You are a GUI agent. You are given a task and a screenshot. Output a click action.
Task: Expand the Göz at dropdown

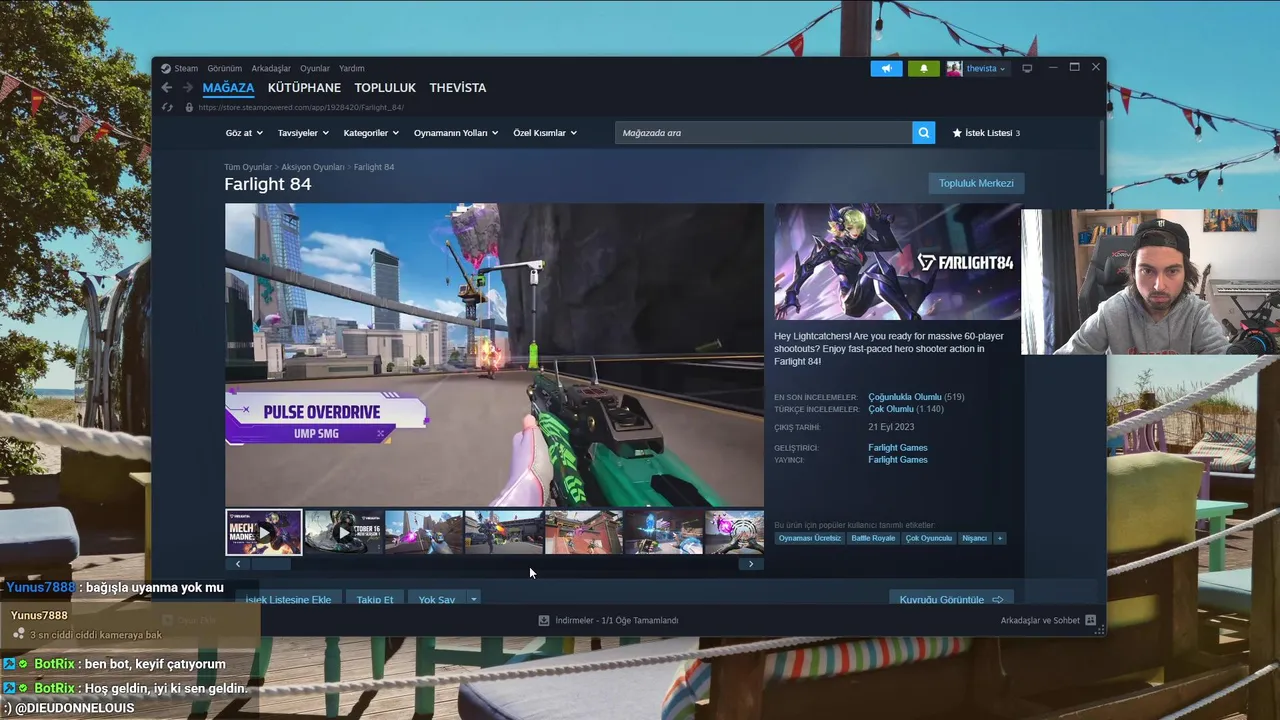(244, 133)
